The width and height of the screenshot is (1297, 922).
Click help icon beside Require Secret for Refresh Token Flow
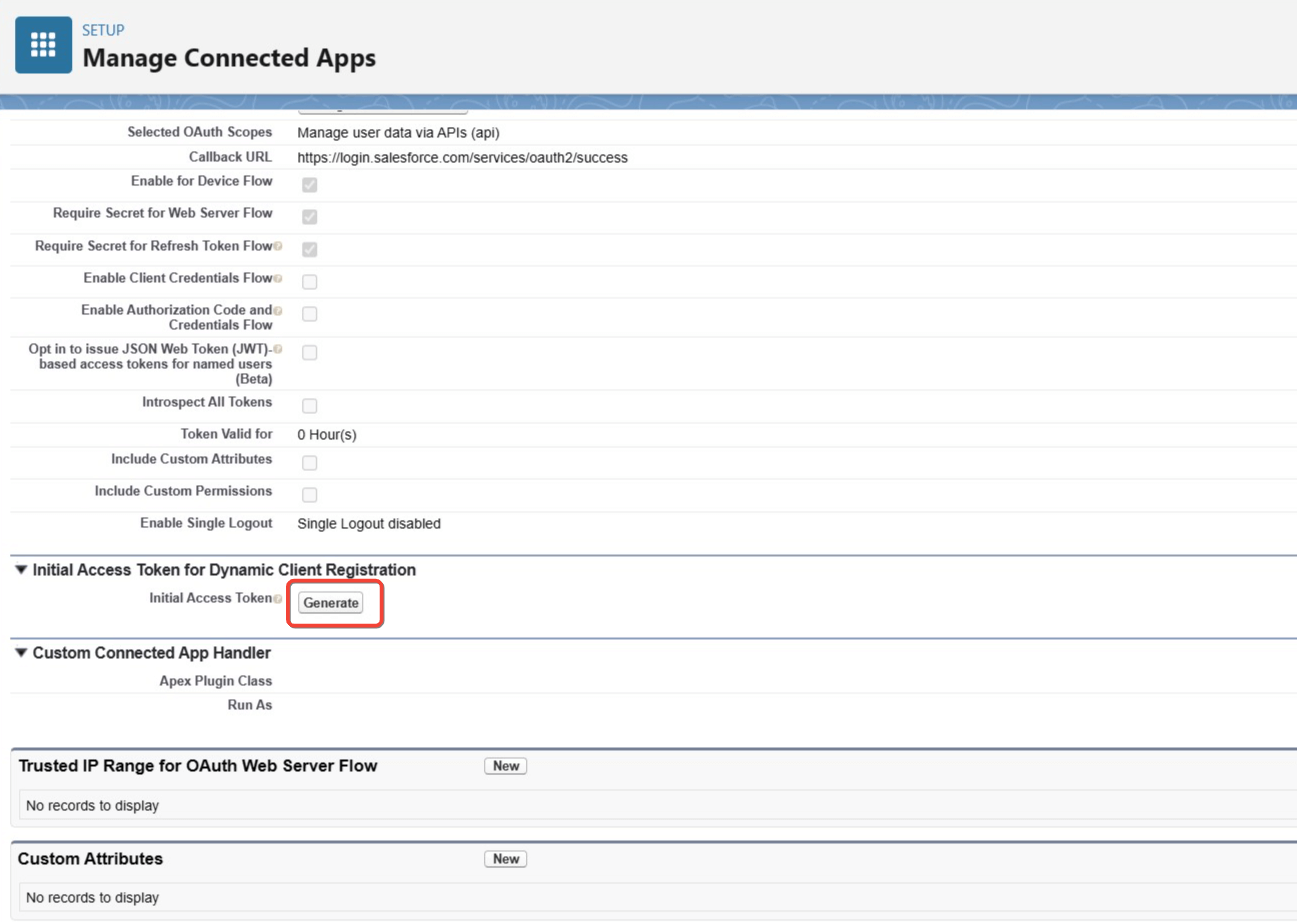(278, 246)
